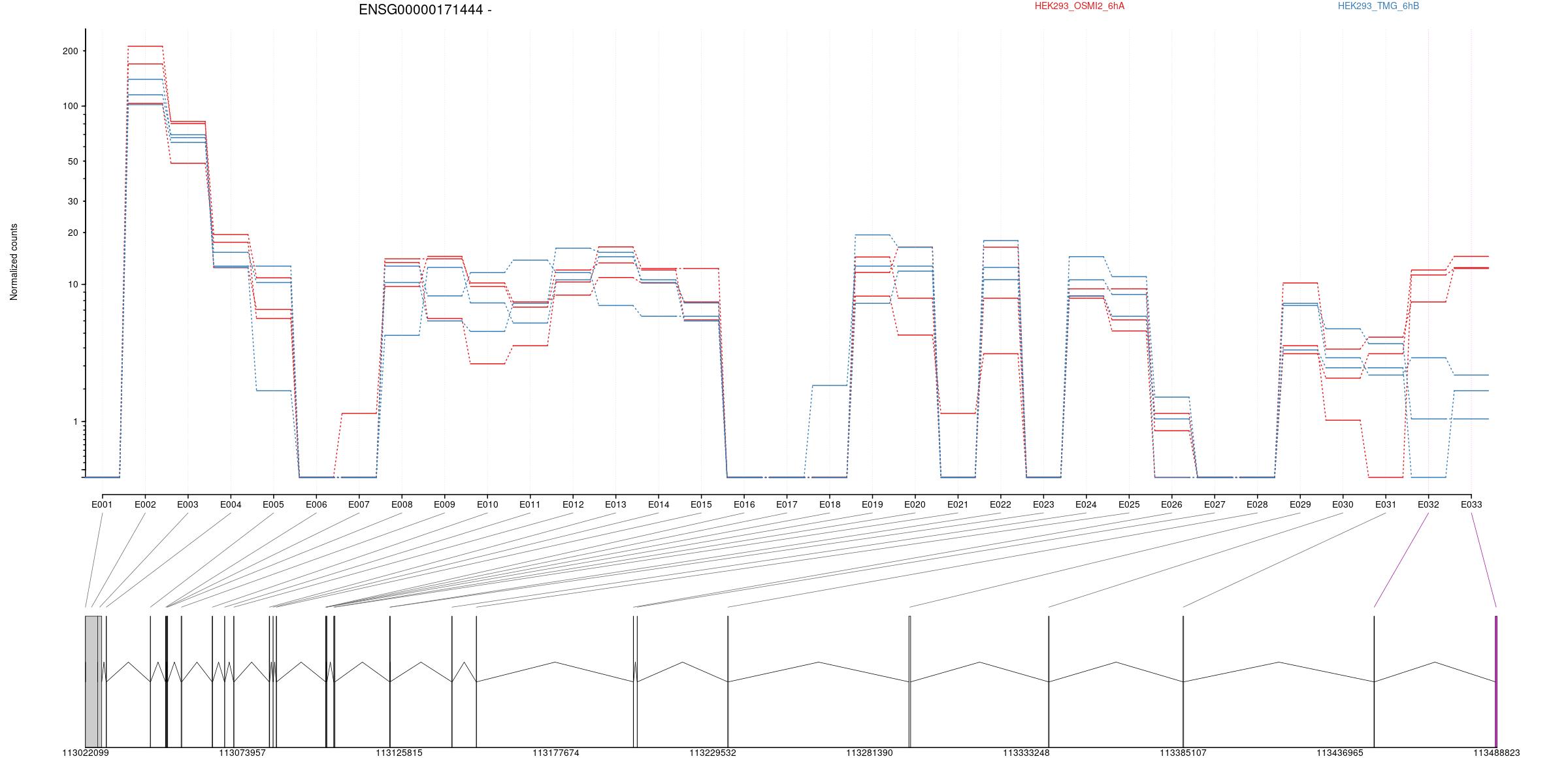Click exon label E006
This screenshot has width=1568, height=784.
316,504
